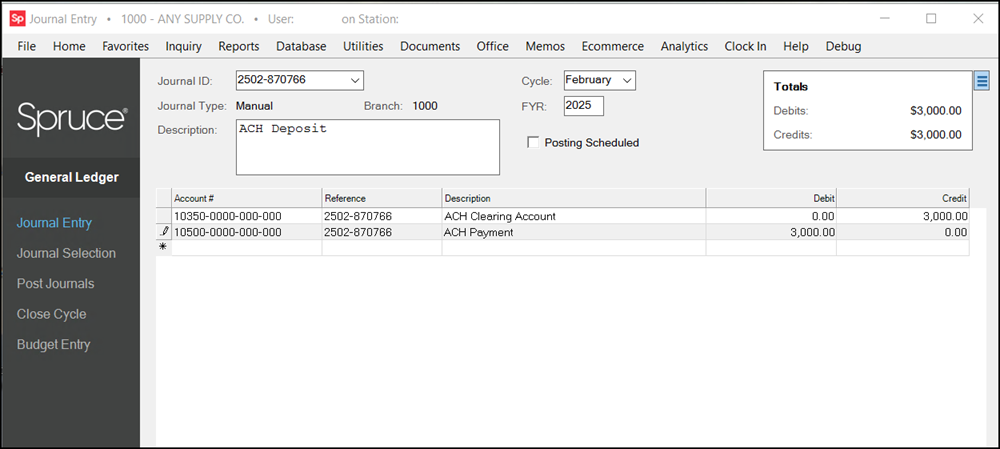Screen dimensions: 1000x449
Task: Click the FYR field containing 2025
Action: coord(583,106)
